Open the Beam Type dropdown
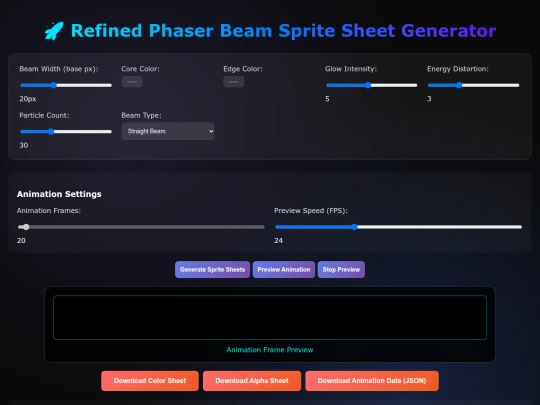The height and width of the screenshot is (405, 540). (x=168, y=131)
